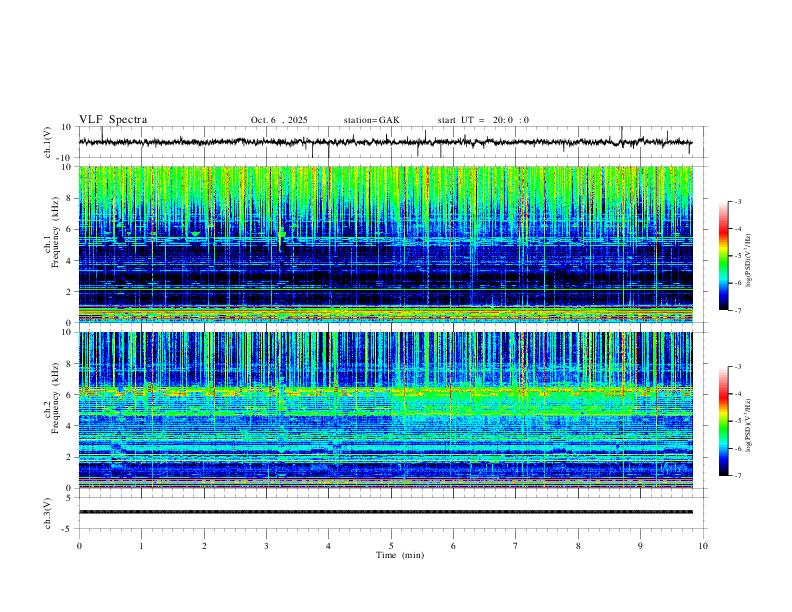The width and height of the screenshot is (792, 612).
Task: Click time axis tick label "1"
Action: point(141,546)
